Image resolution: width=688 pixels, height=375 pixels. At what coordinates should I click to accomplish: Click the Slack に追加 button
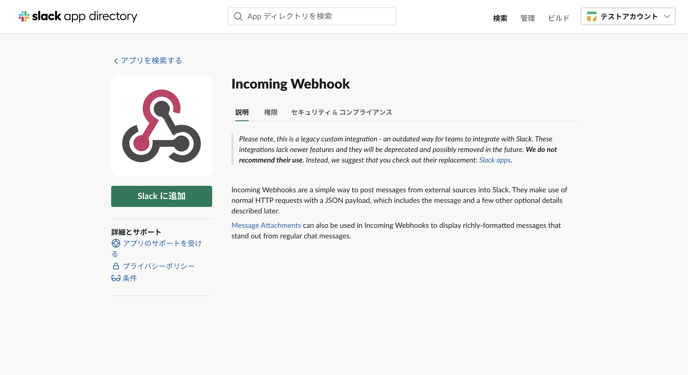tap(161, 196)
